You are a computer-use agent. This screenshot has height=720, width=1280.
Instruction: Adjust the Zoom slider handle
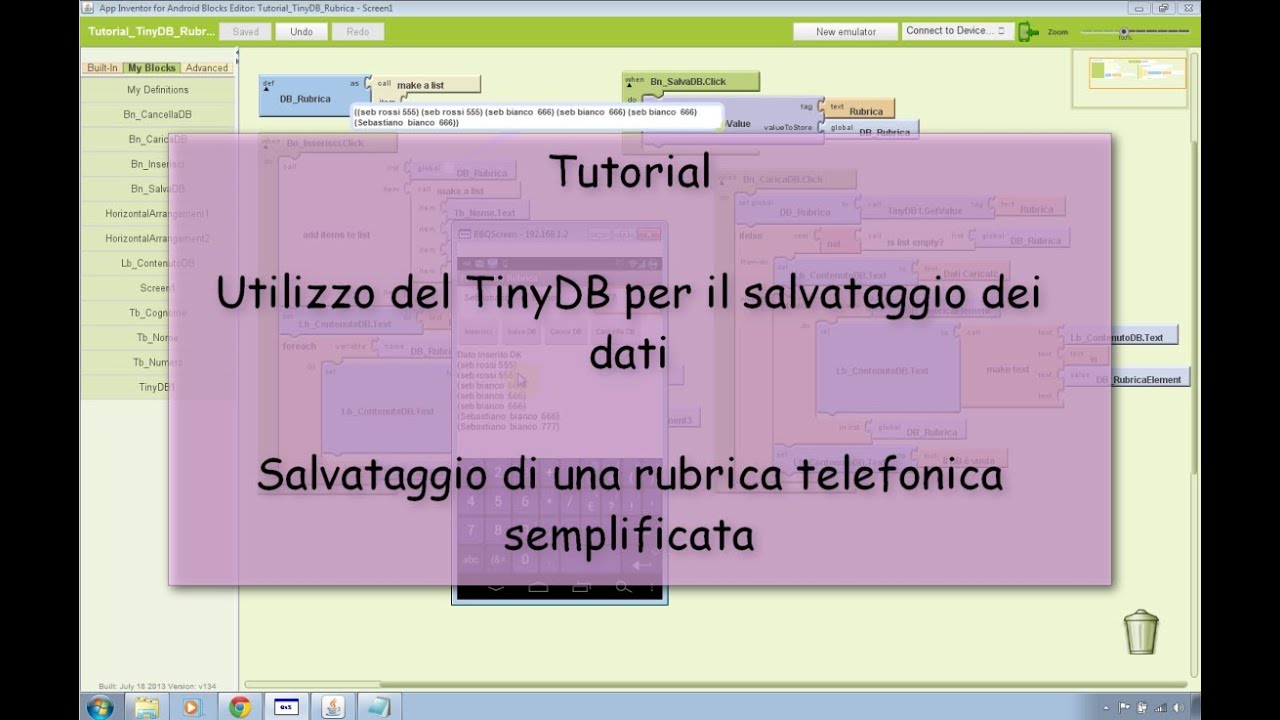1124,32
